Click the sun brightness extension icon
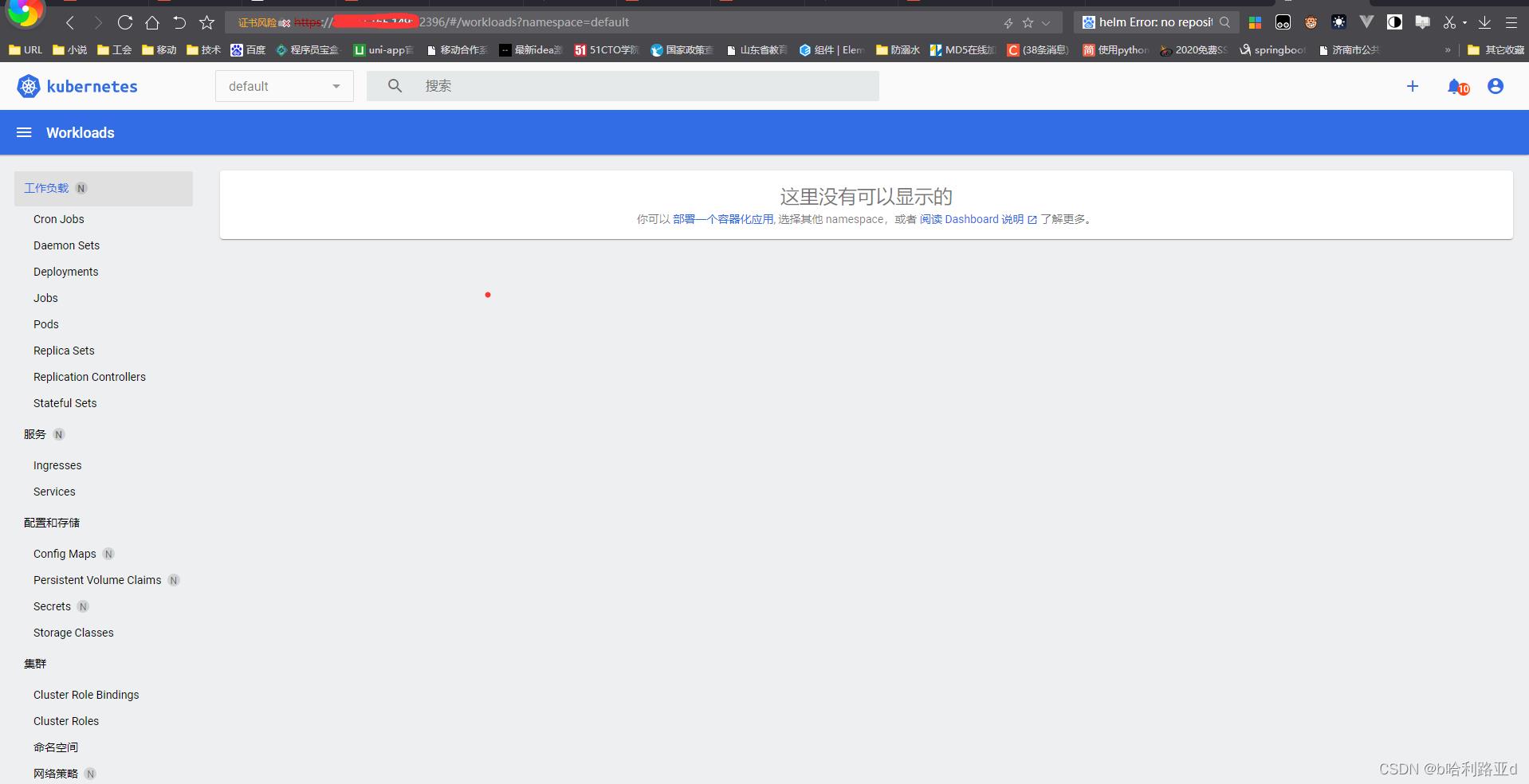The height and width of the screenshot is (784, 1529). [1338, 22]
